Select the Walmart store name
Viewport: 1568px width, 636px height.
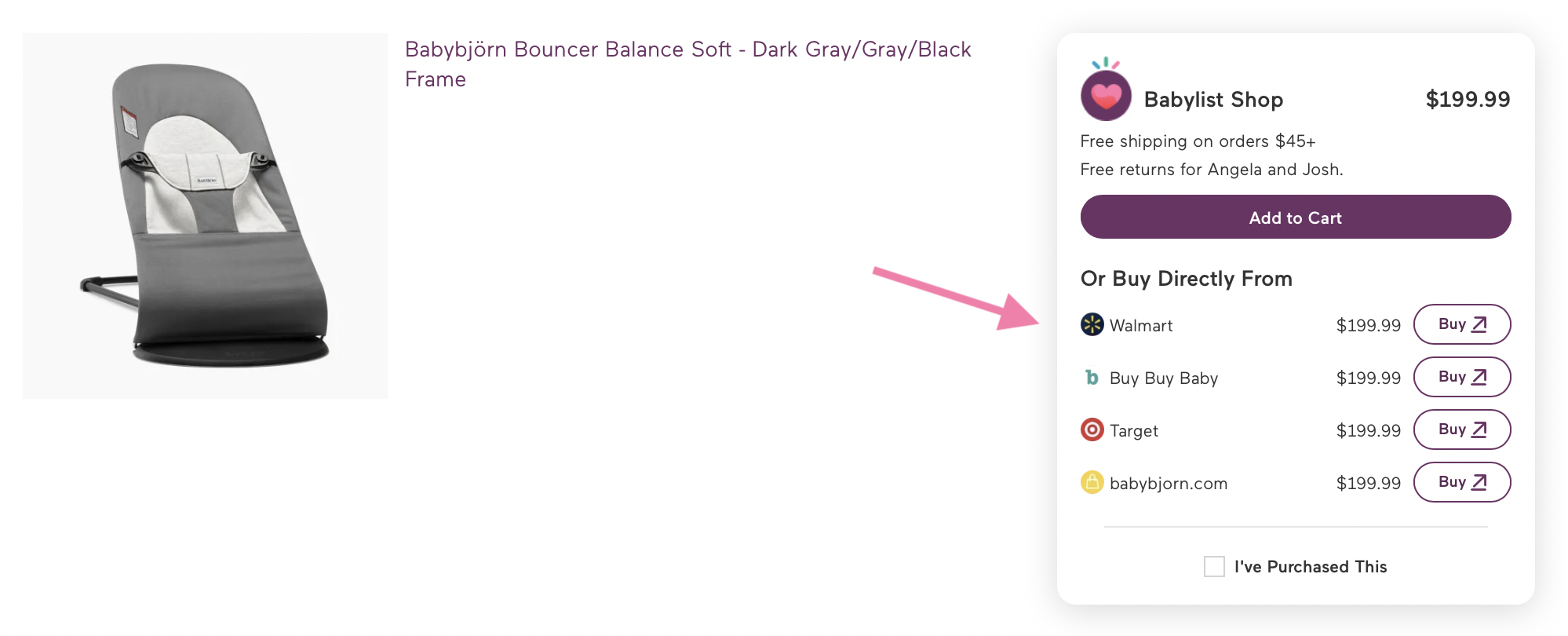pos(1141,326)
